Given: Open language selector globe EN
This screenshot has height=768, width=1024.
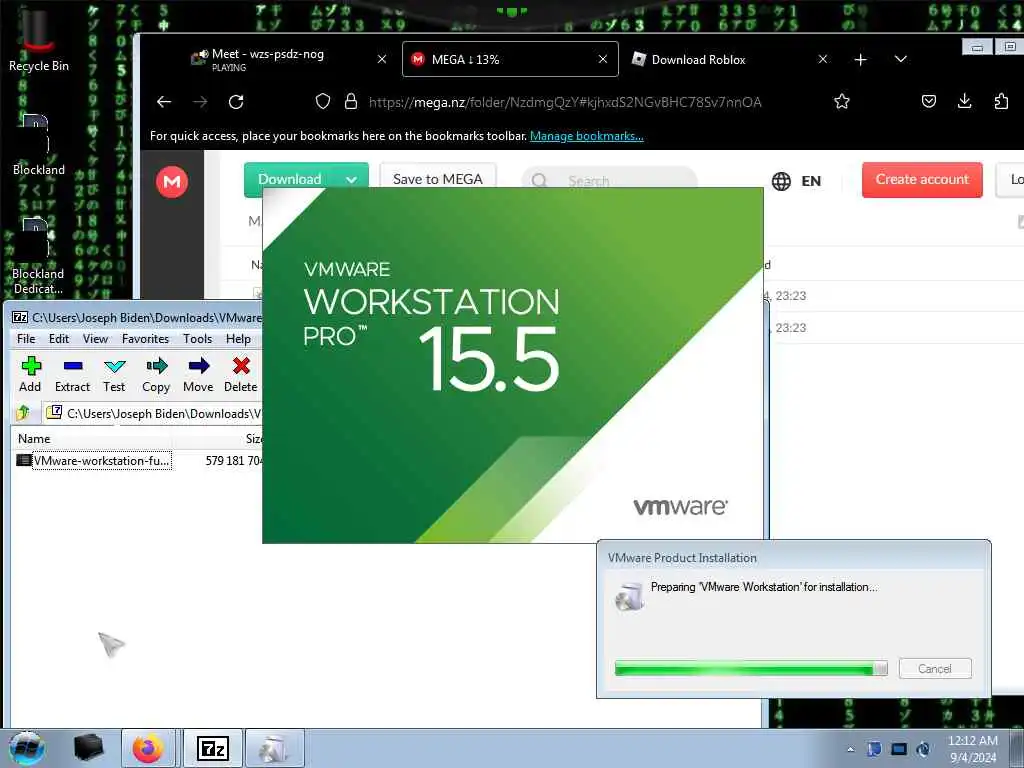Looking at the screenshot, I should [796, 181].
